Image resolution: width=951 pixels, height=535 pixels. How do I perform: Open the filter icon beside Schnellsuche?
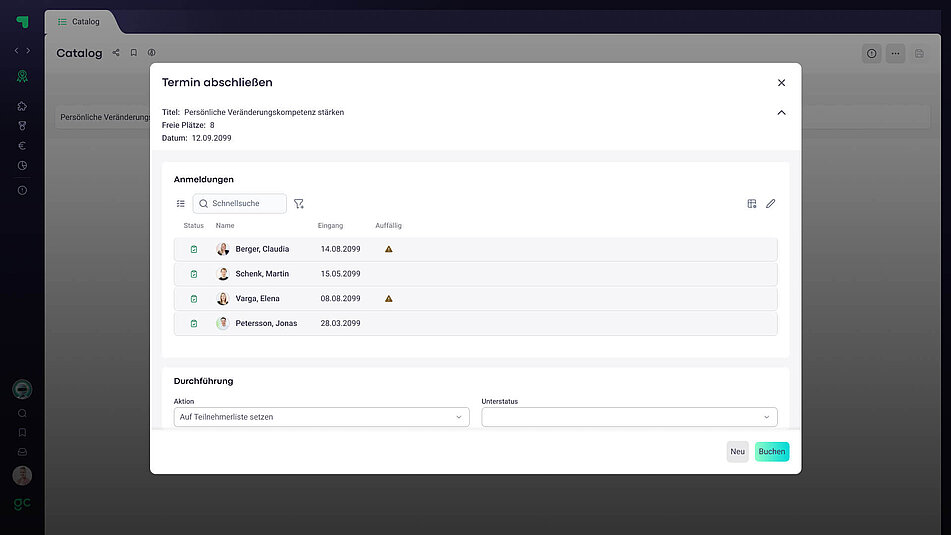(298, 204)
